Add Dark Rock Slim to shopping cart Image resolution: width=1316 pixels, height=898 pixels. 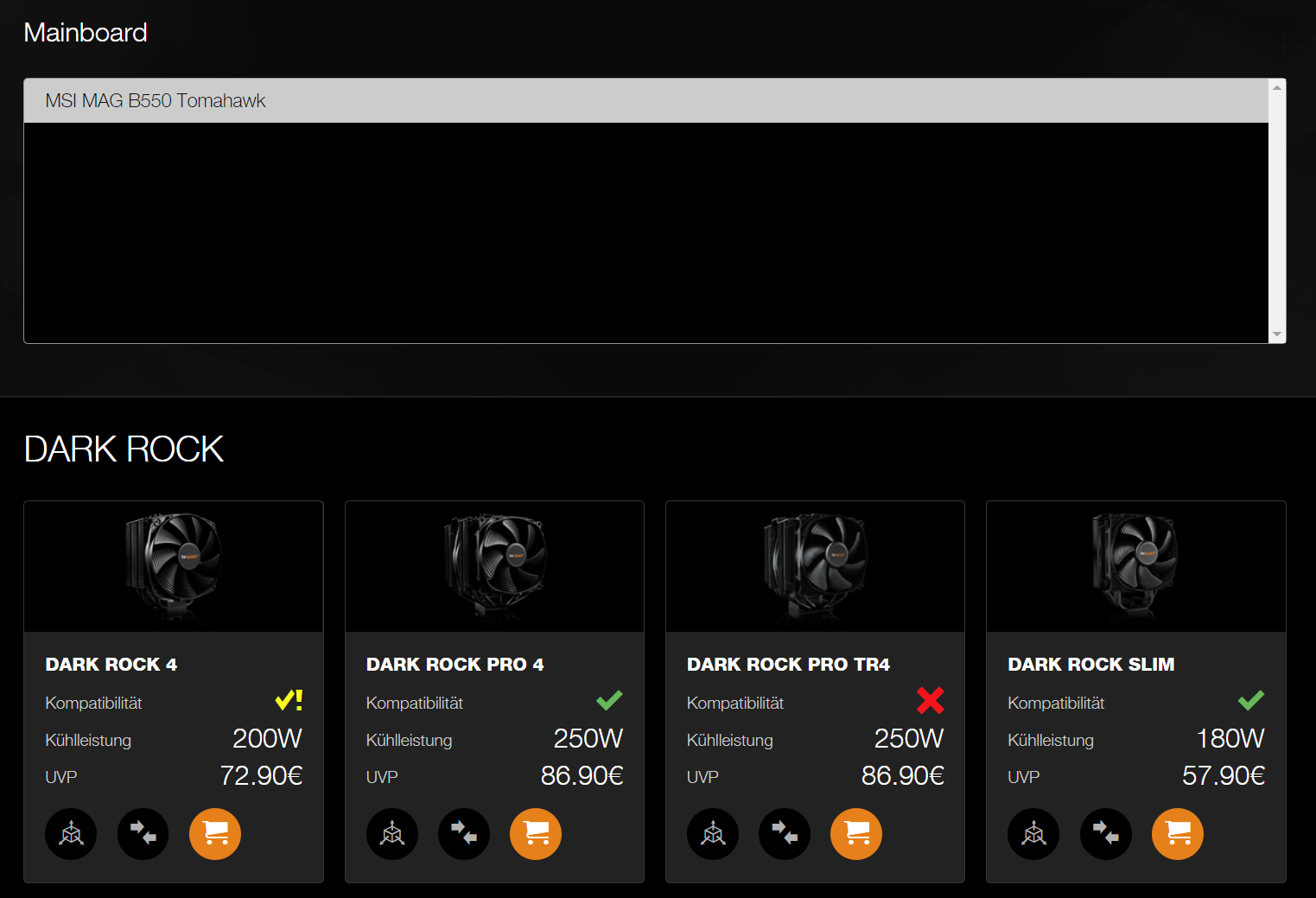[1178, 834]
